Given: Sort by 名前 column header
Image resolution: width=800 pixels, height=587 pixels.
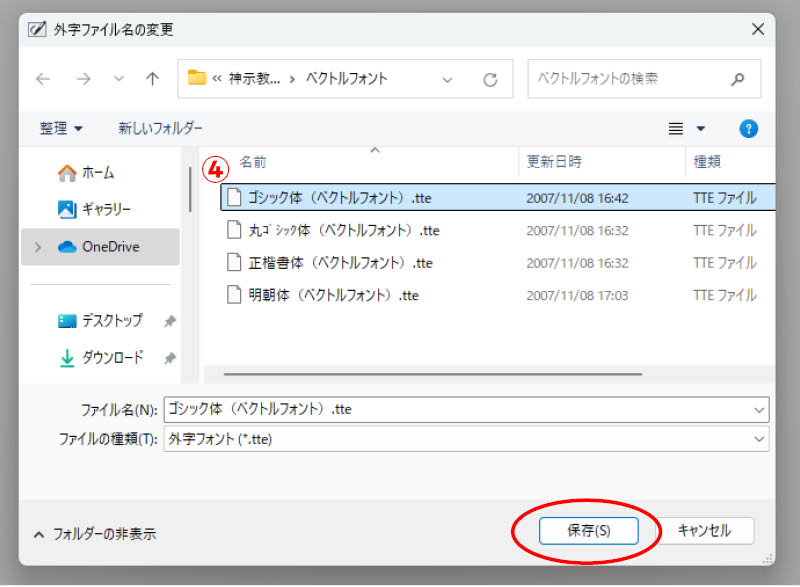Looking at the screenshot, I should click(253, 162).
